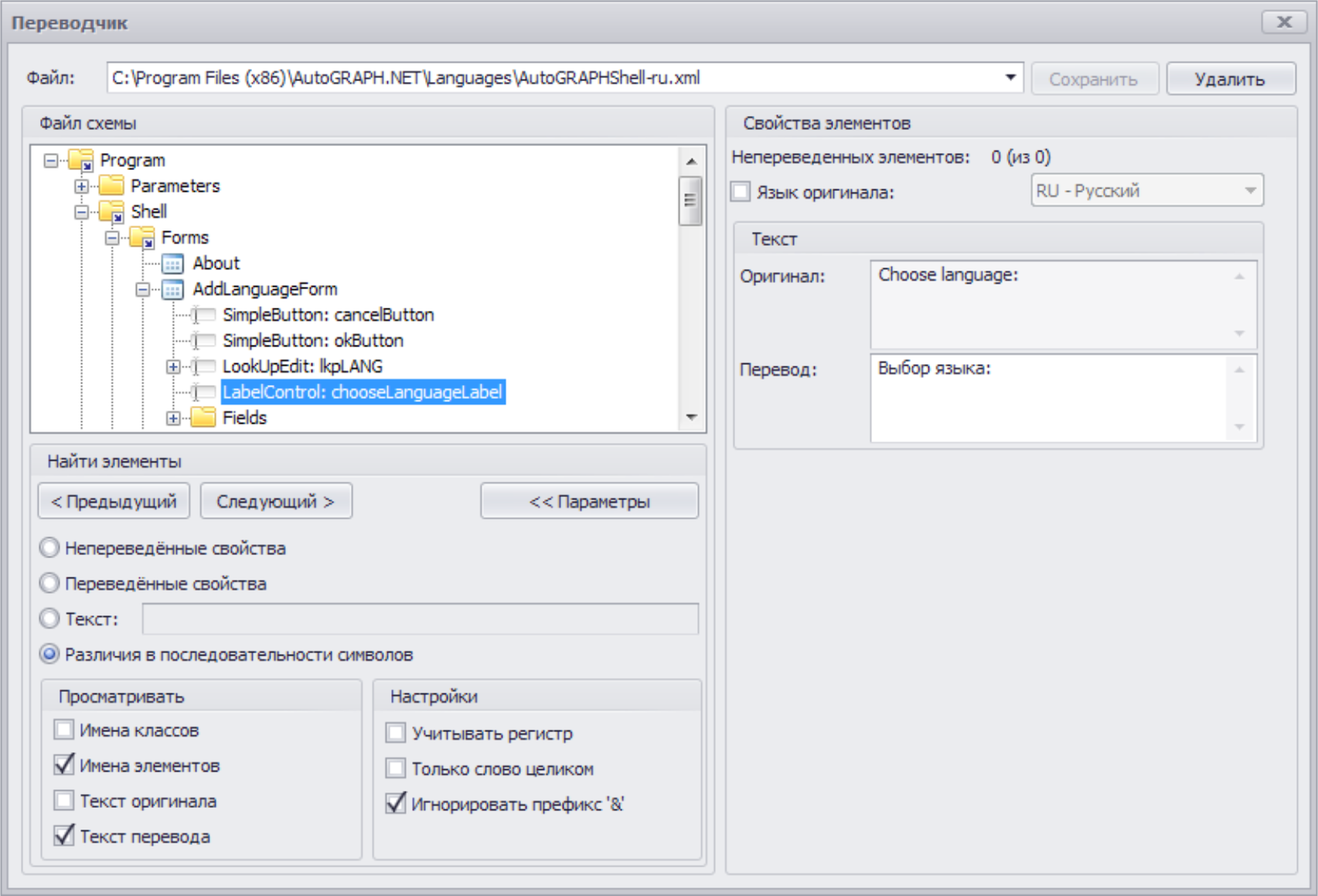
Task: Click the Program folder icon
Action: [81, 160]
